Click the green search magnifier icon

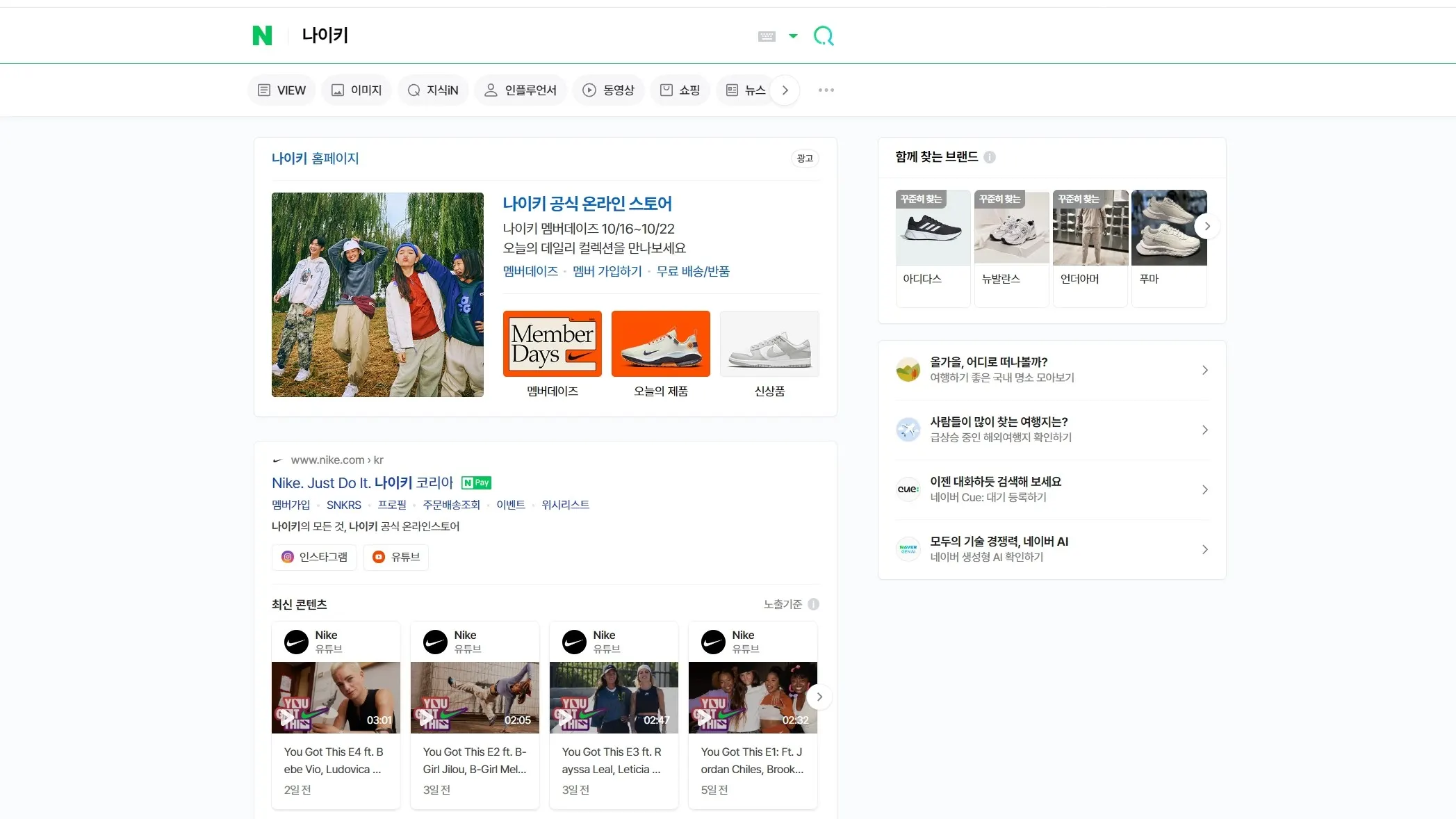point(824,35)
